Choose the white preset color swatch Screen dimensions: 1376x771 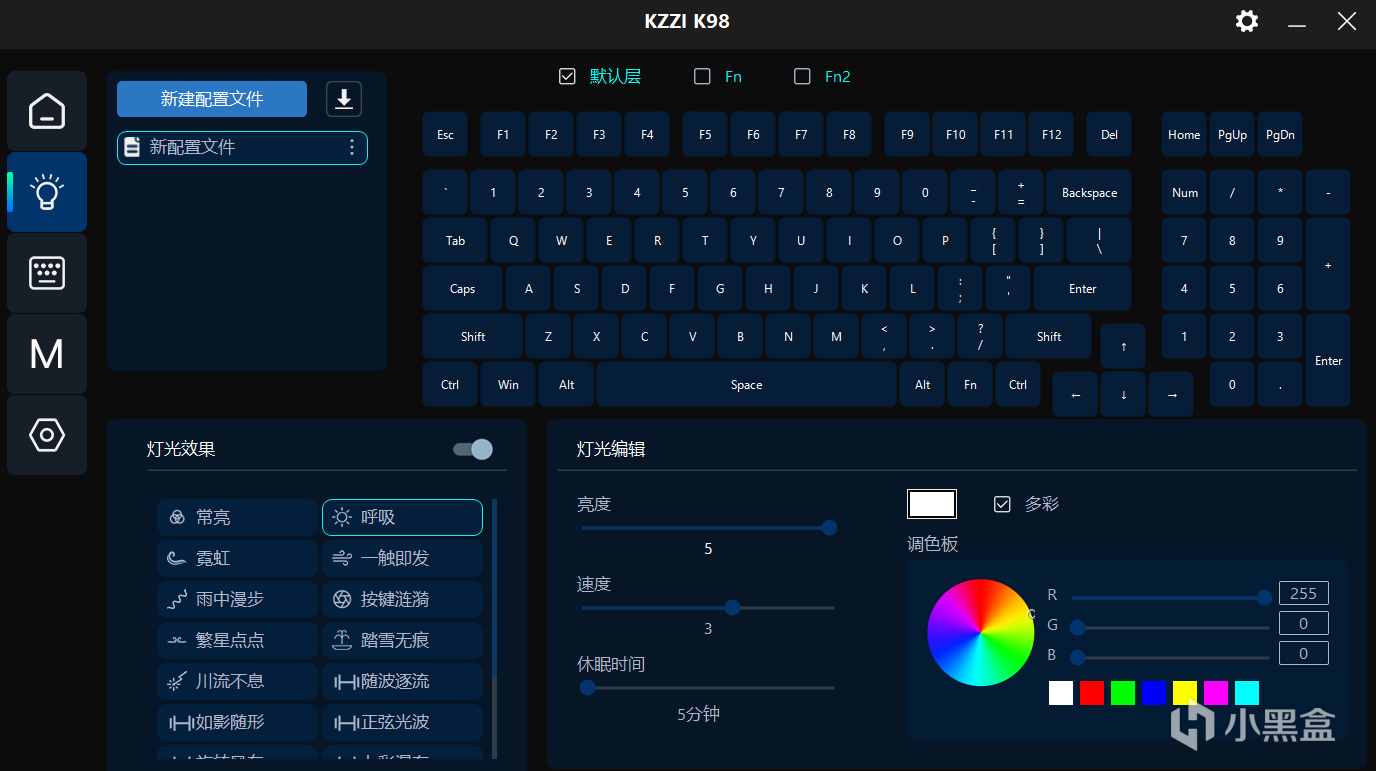[x=1061, y=693]
